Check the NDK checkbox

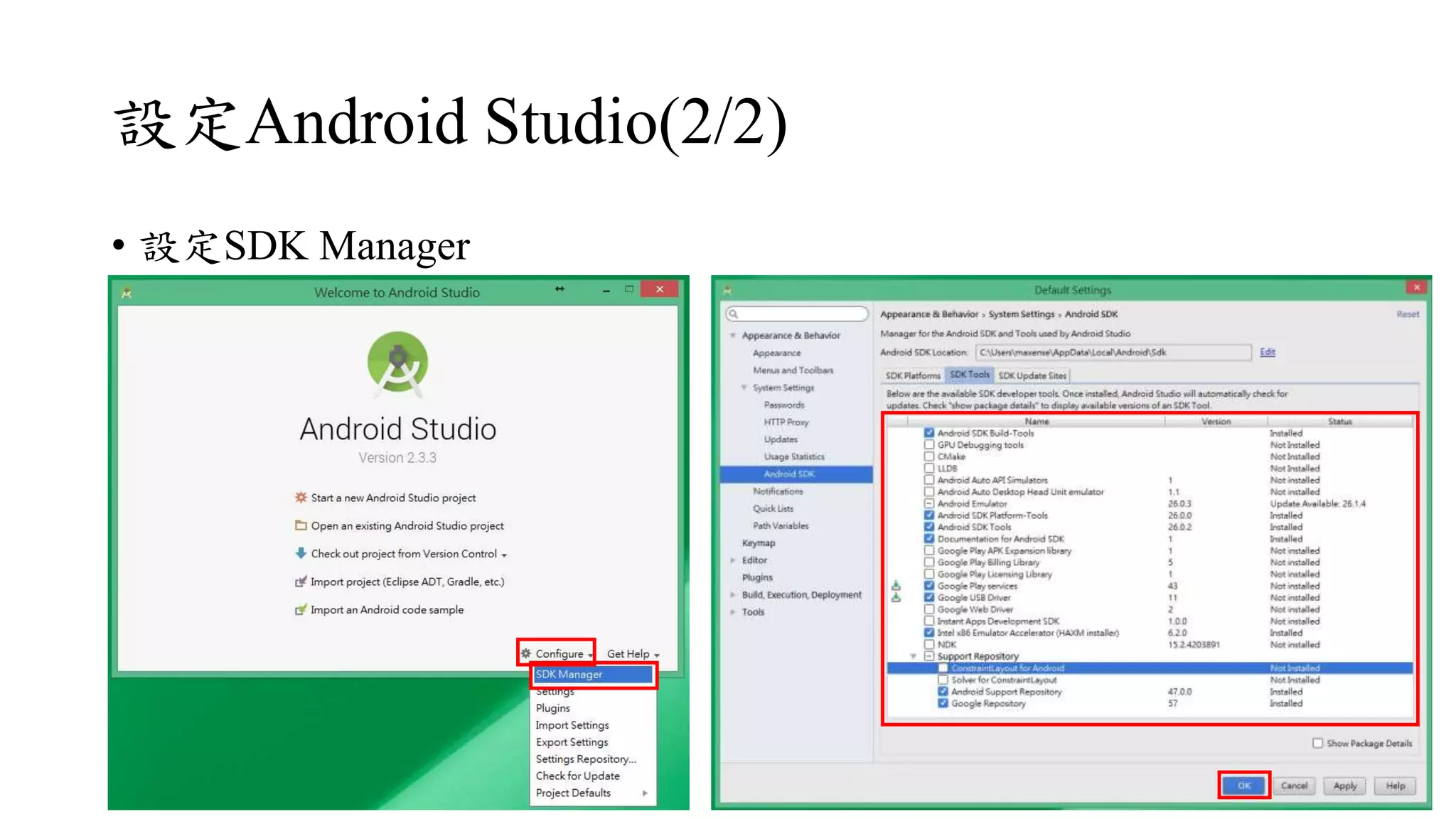tap(929, 644)
